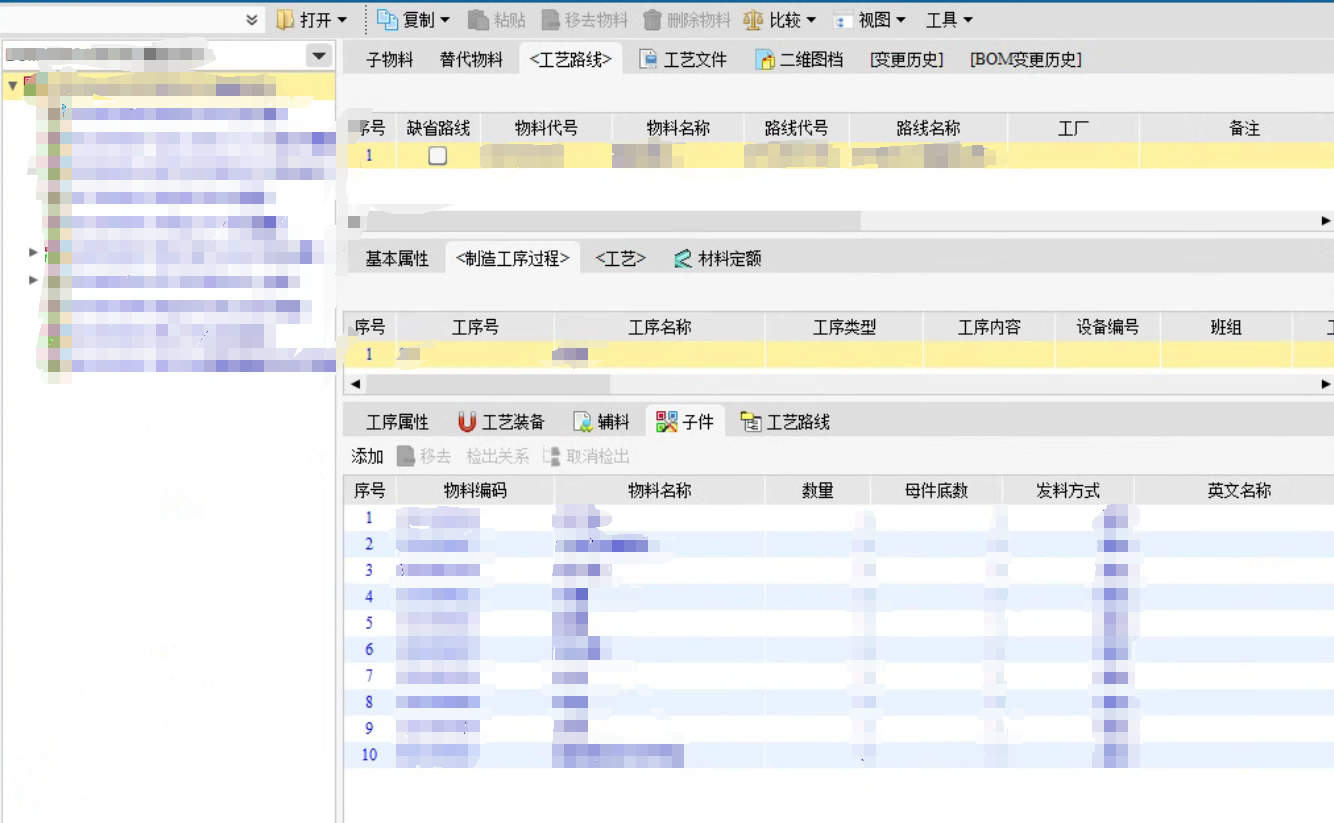
Task: Click the 设备编号 column header
Action: tap(1107, 327)
